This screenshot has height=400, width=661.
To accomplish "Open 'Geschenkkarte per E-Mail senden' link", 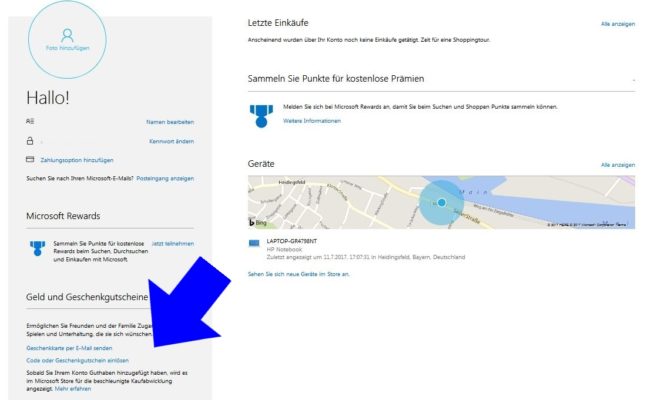I will (69, 348).
